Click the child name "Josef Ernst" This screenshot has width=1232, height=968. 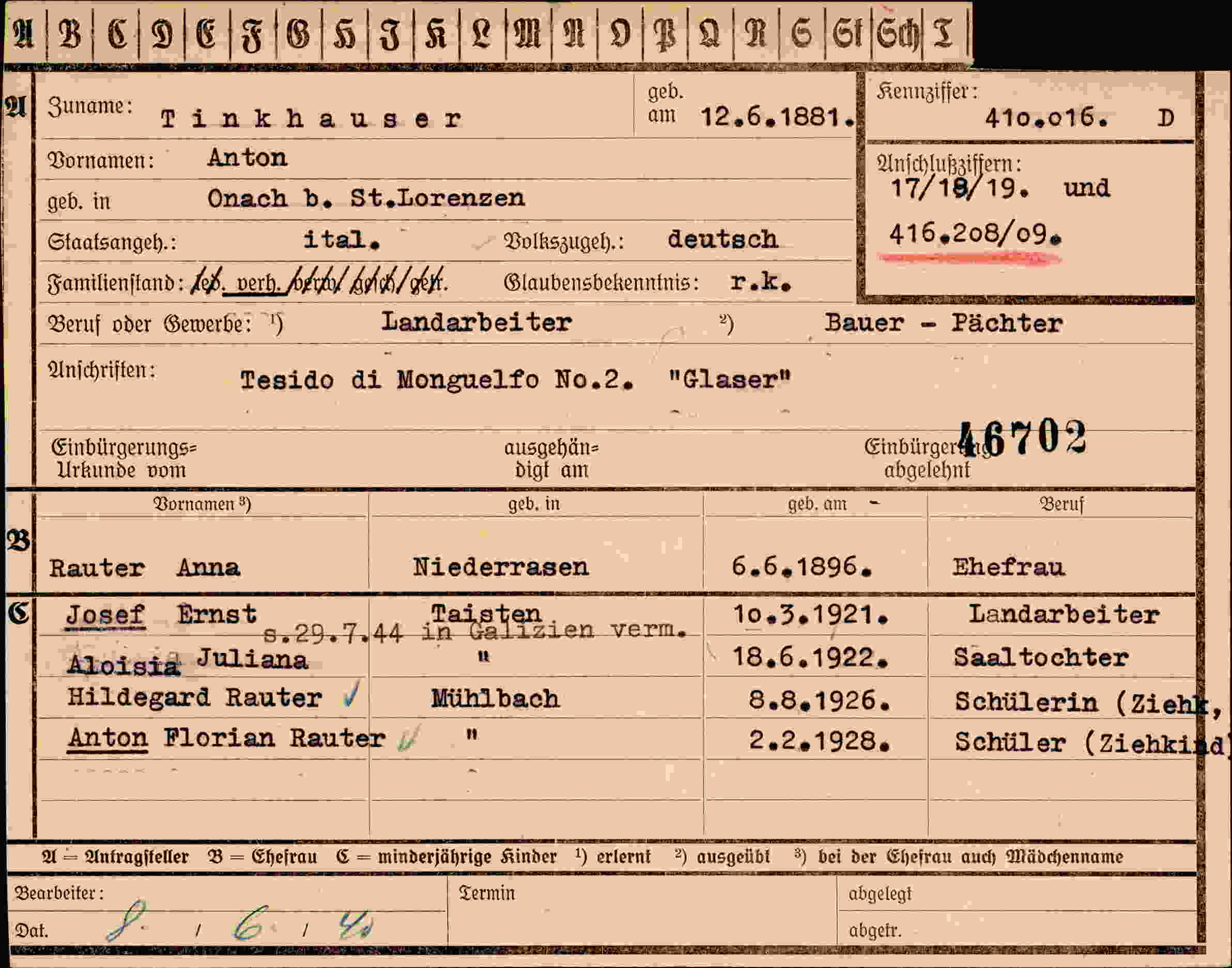tap(162, 615)
